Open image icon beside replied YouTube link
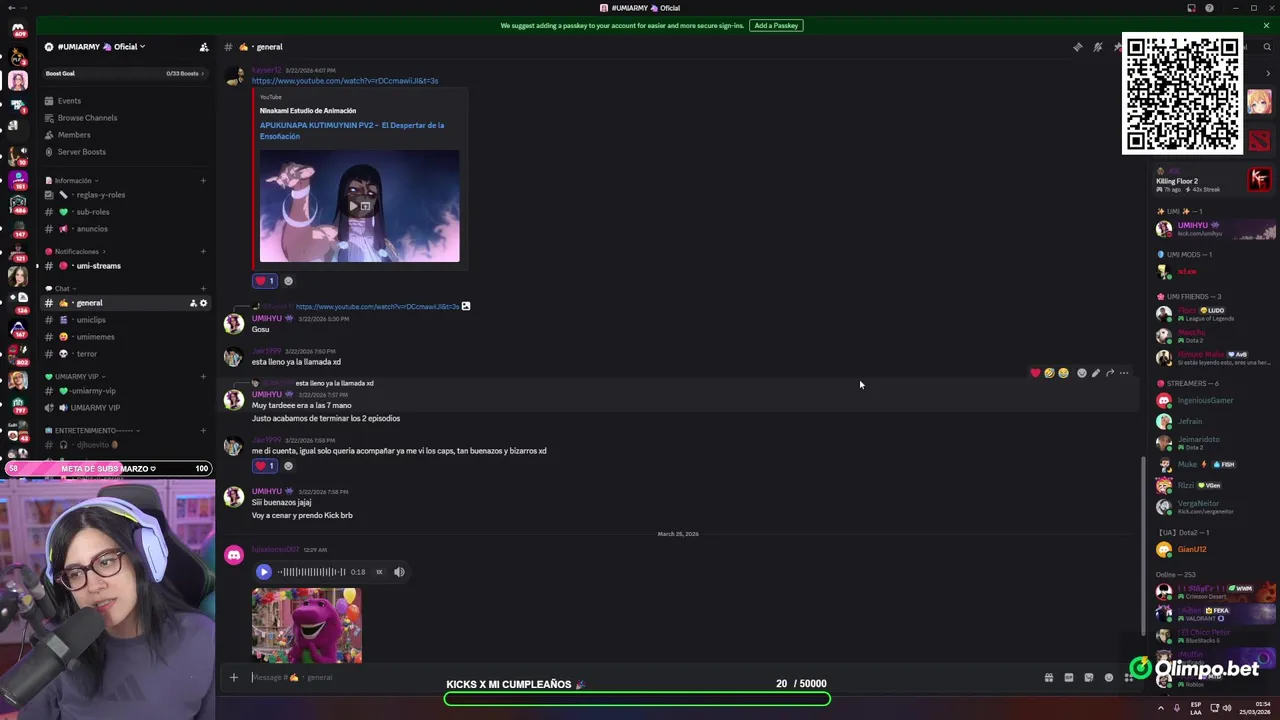The height and width of the screenshot is (720, 1280). click(x=466, y=306)
